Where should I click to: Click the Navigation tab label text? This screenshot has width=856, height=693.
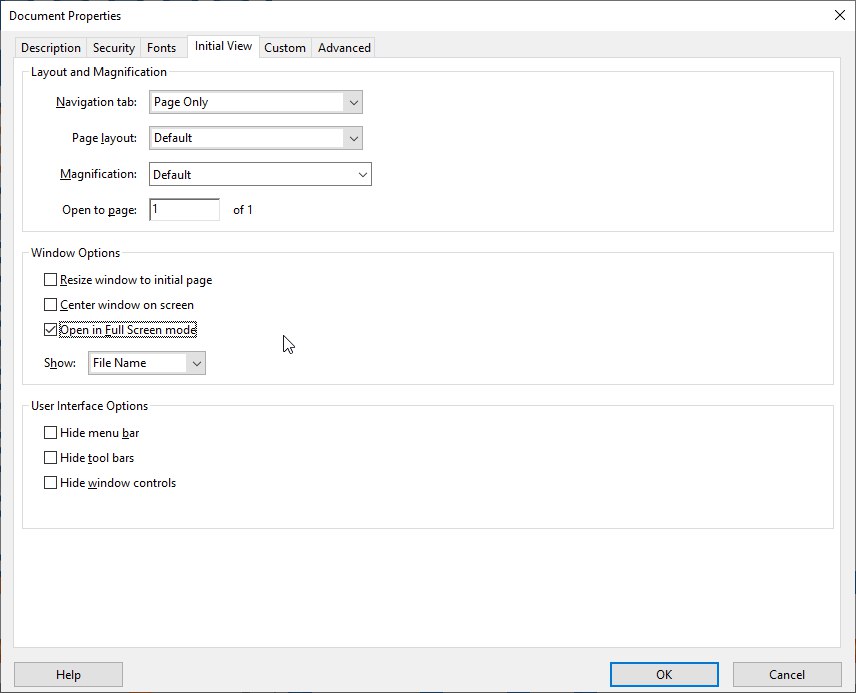pyautogui.click(x=97, y=102)
